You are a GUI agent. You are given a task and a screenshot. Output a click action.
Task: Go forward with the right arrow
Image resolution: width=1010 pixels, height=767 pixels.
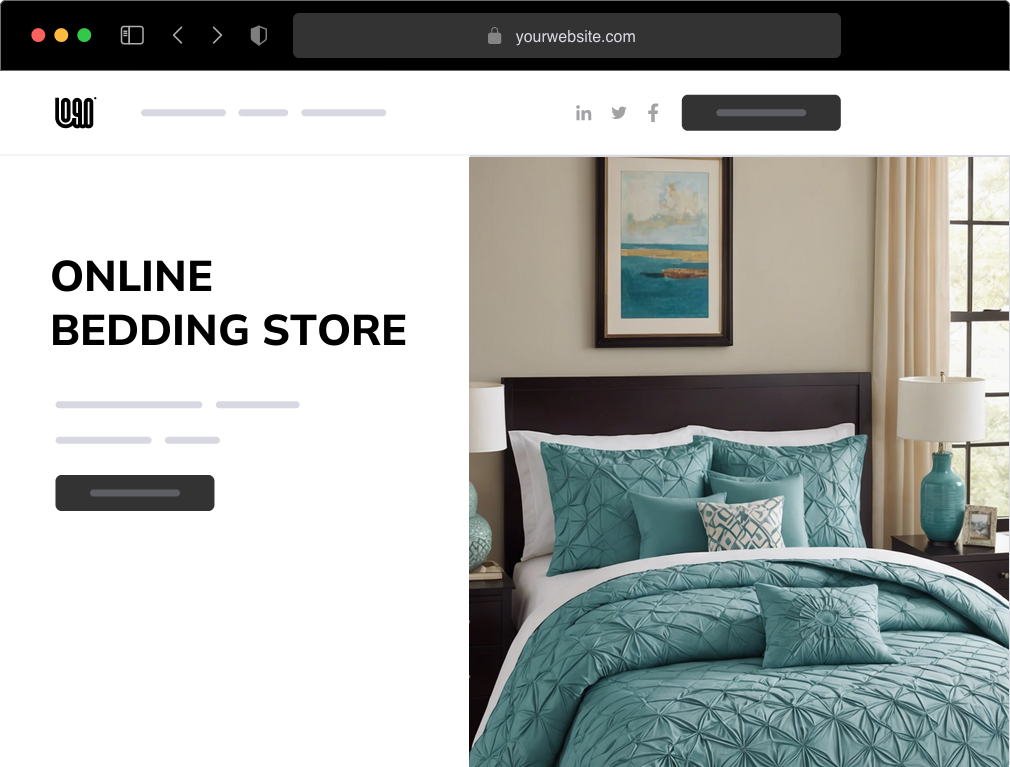[x=217, y=35]
